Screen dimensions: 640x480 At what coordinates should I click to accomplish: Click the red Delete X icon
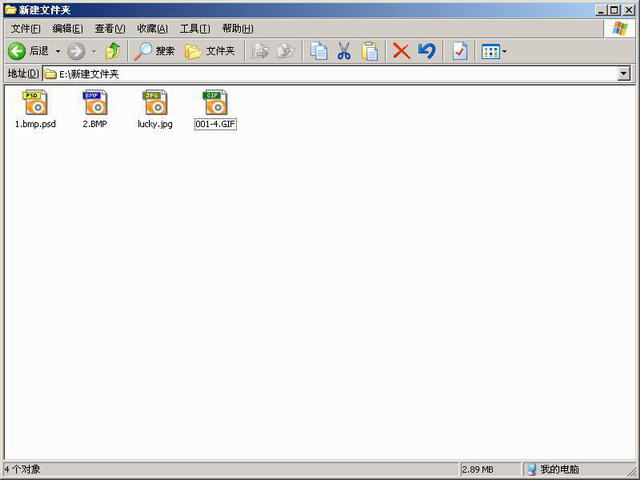(x=401, y=51)
